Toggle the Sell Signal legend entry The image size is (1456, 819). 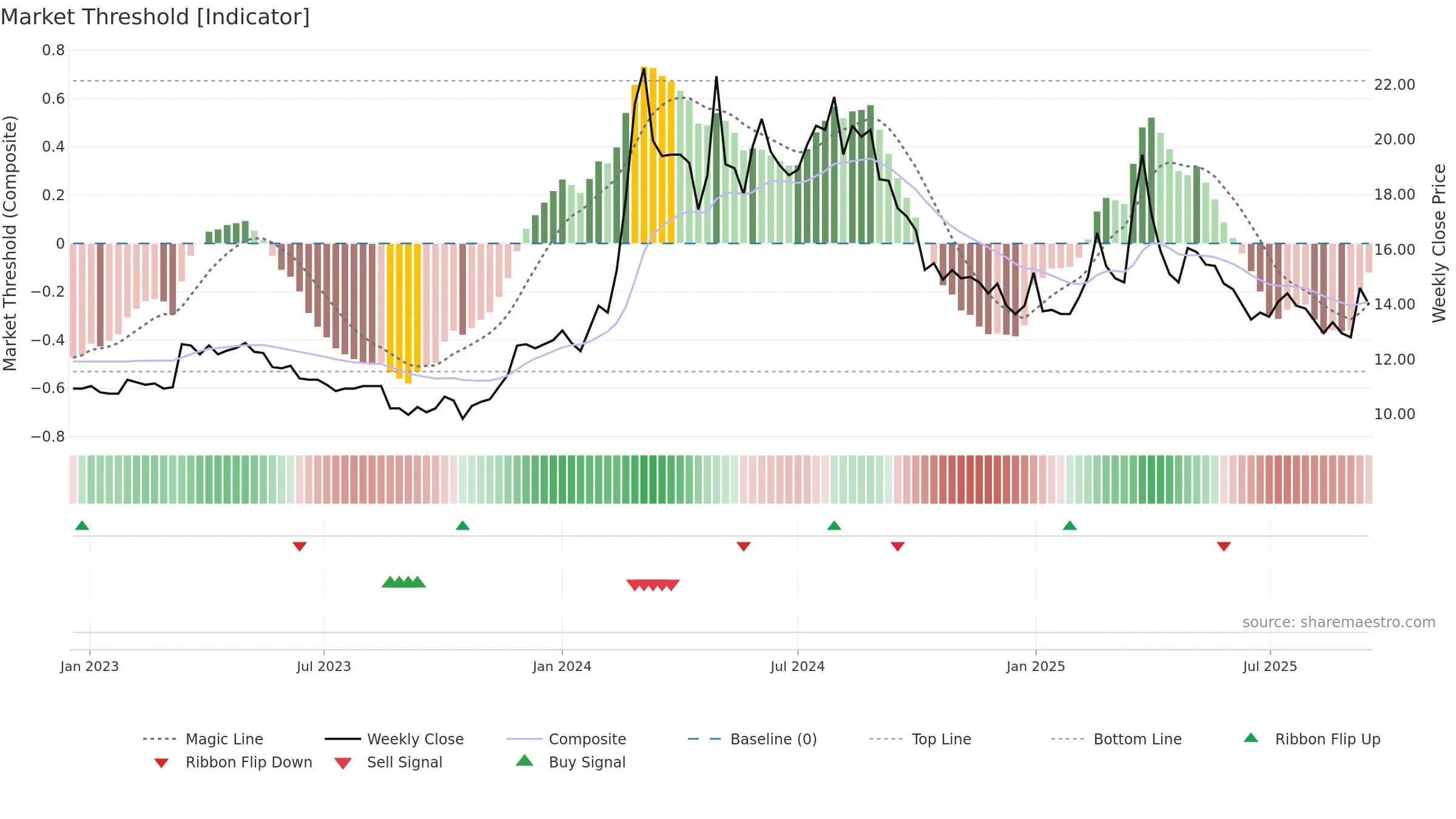[x=388, y=762]
